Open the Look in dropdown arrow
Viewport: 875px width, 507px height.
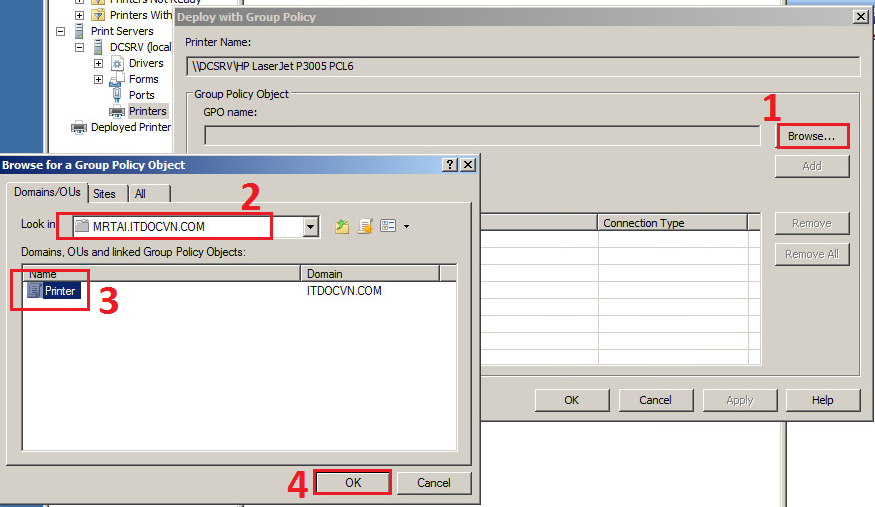point(311,226)
